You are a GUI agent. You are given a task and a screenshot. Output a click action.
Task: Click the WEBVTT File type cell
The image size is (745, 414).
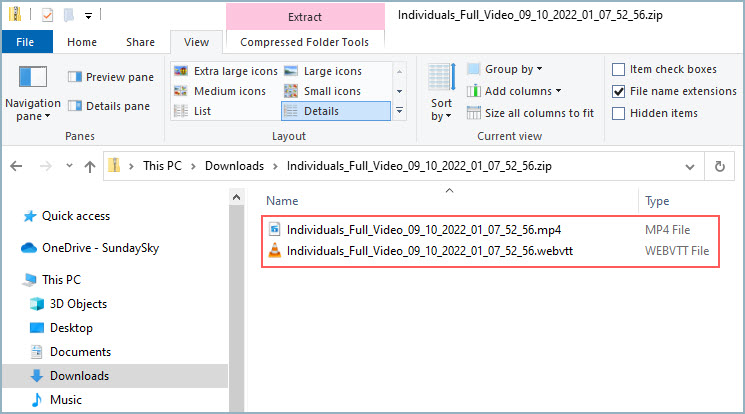point(677,251)
